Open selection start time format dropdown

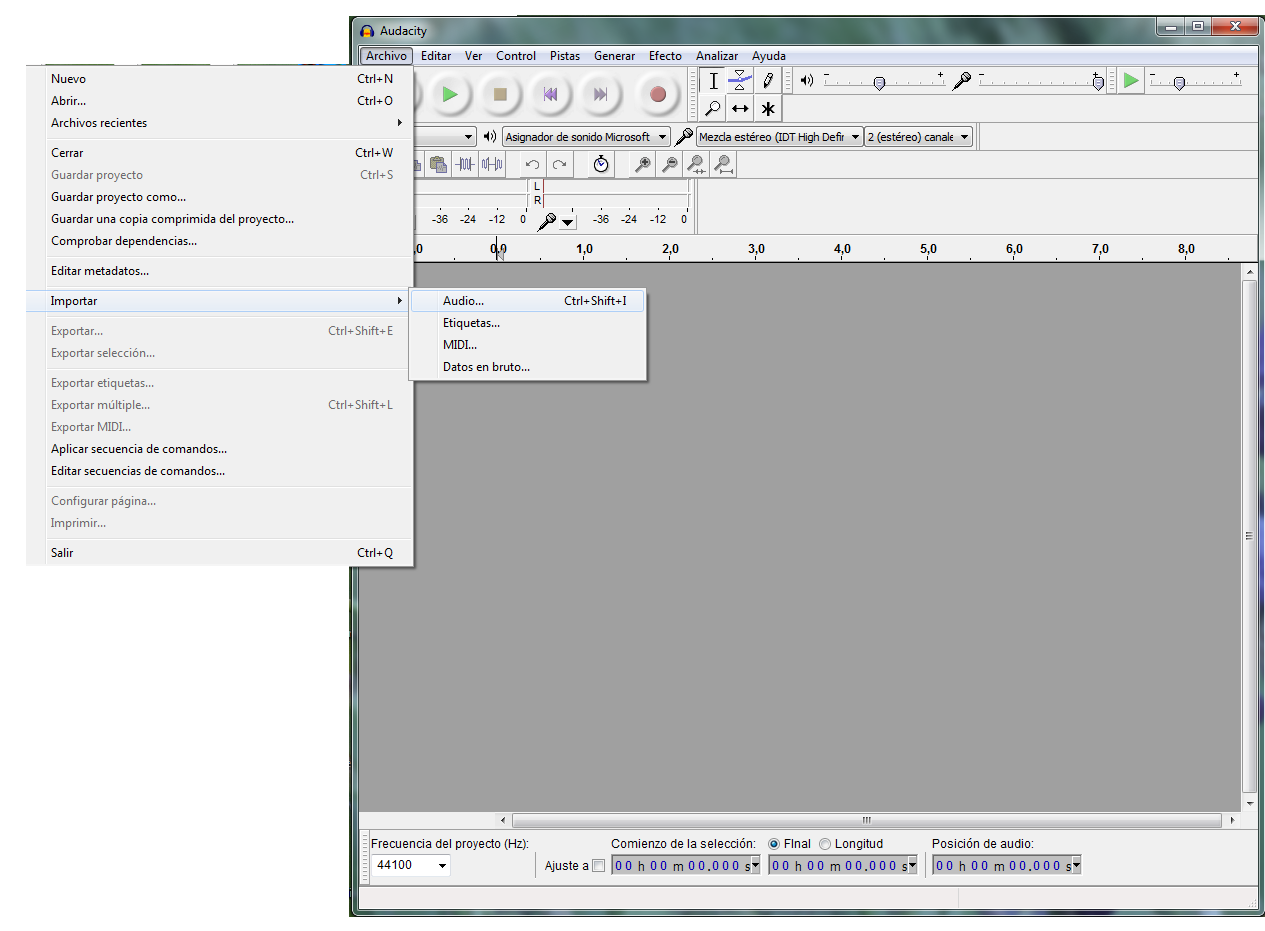755,866
